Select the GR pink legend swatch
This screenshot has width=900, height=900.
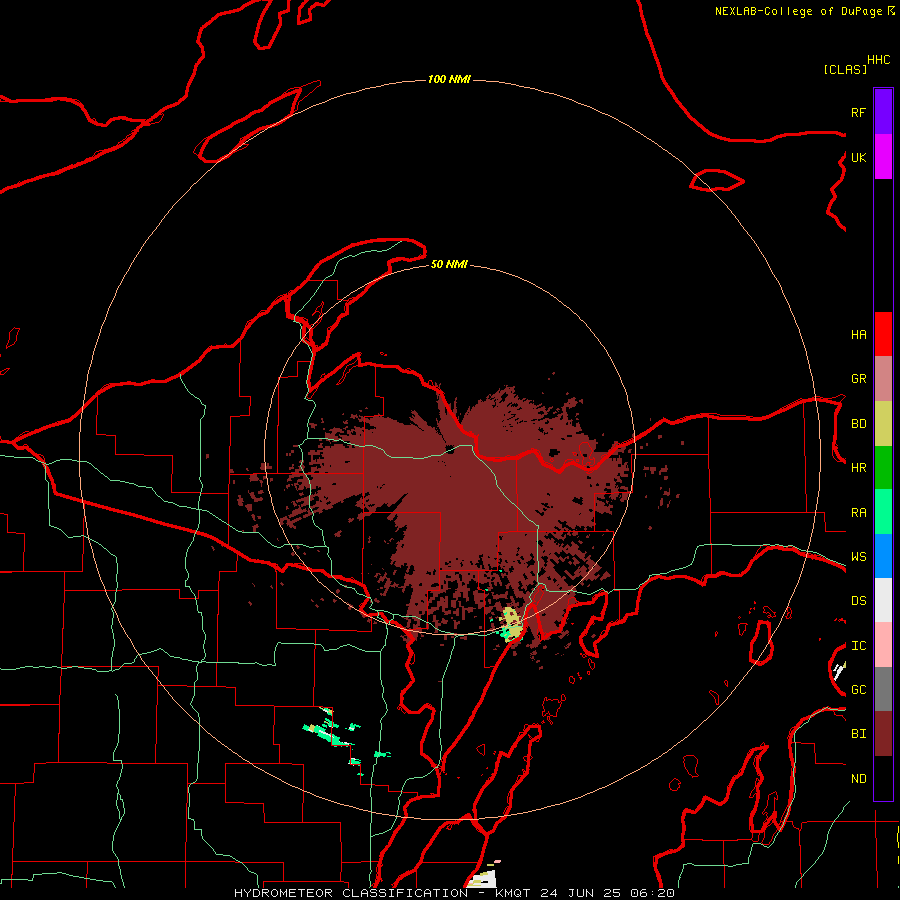(883, 379)
